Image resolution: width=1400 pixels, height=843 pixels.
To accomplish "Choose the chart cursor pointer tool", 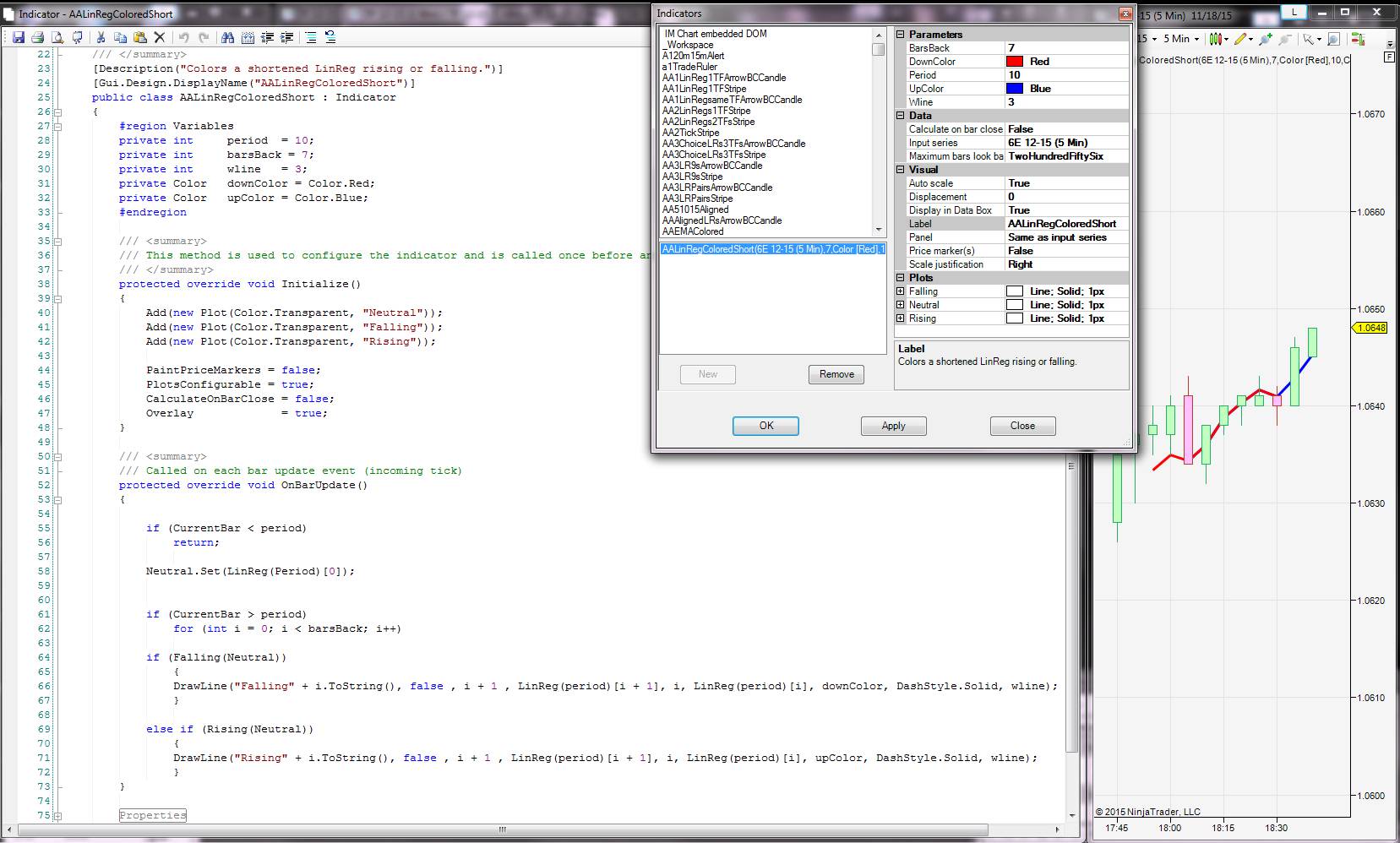I will pos(1308,39).
